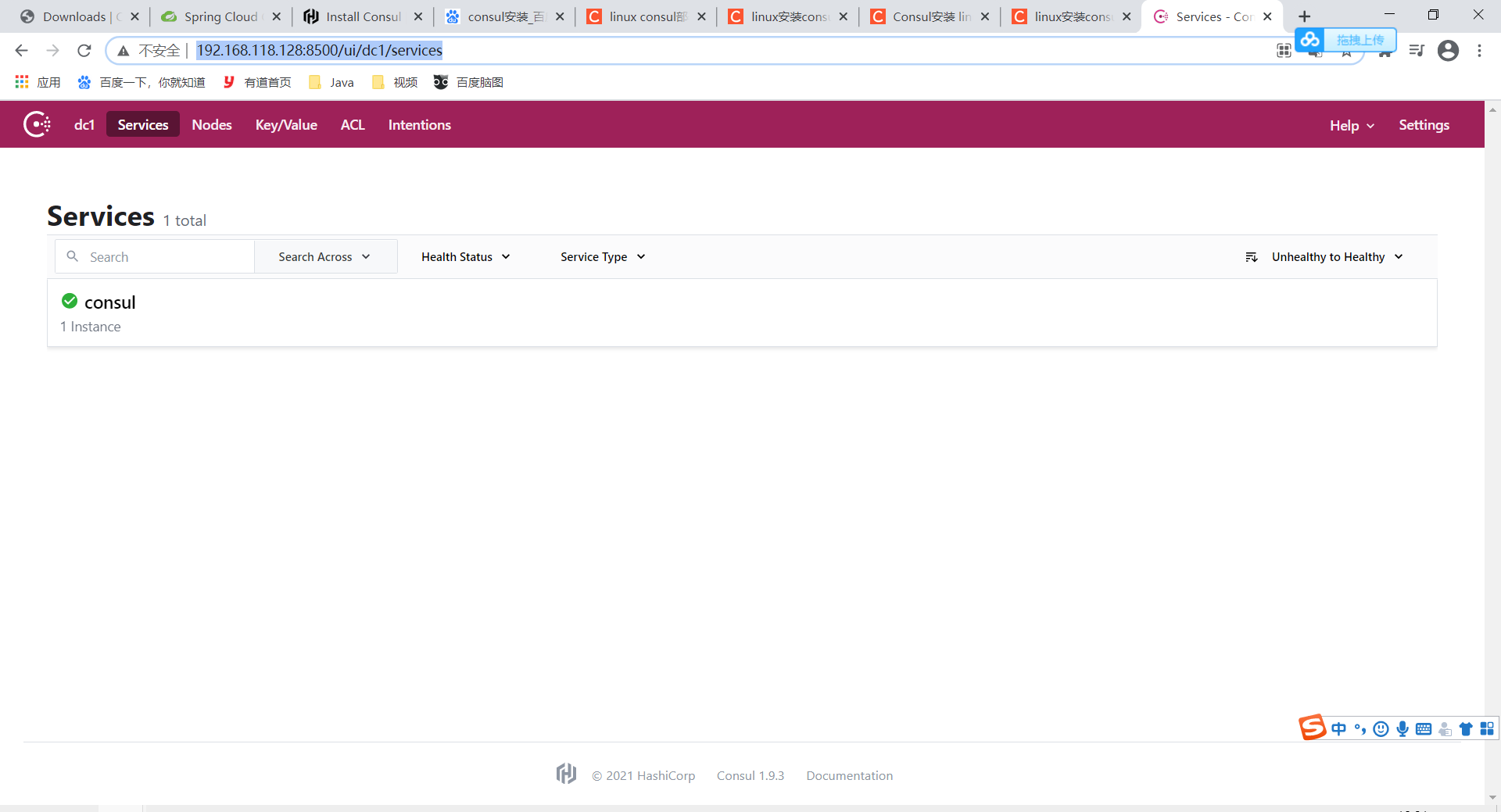This screenshot has width=1501, height=812.
Task: Click the green healthy check icon
Action: tap(70, 301)
